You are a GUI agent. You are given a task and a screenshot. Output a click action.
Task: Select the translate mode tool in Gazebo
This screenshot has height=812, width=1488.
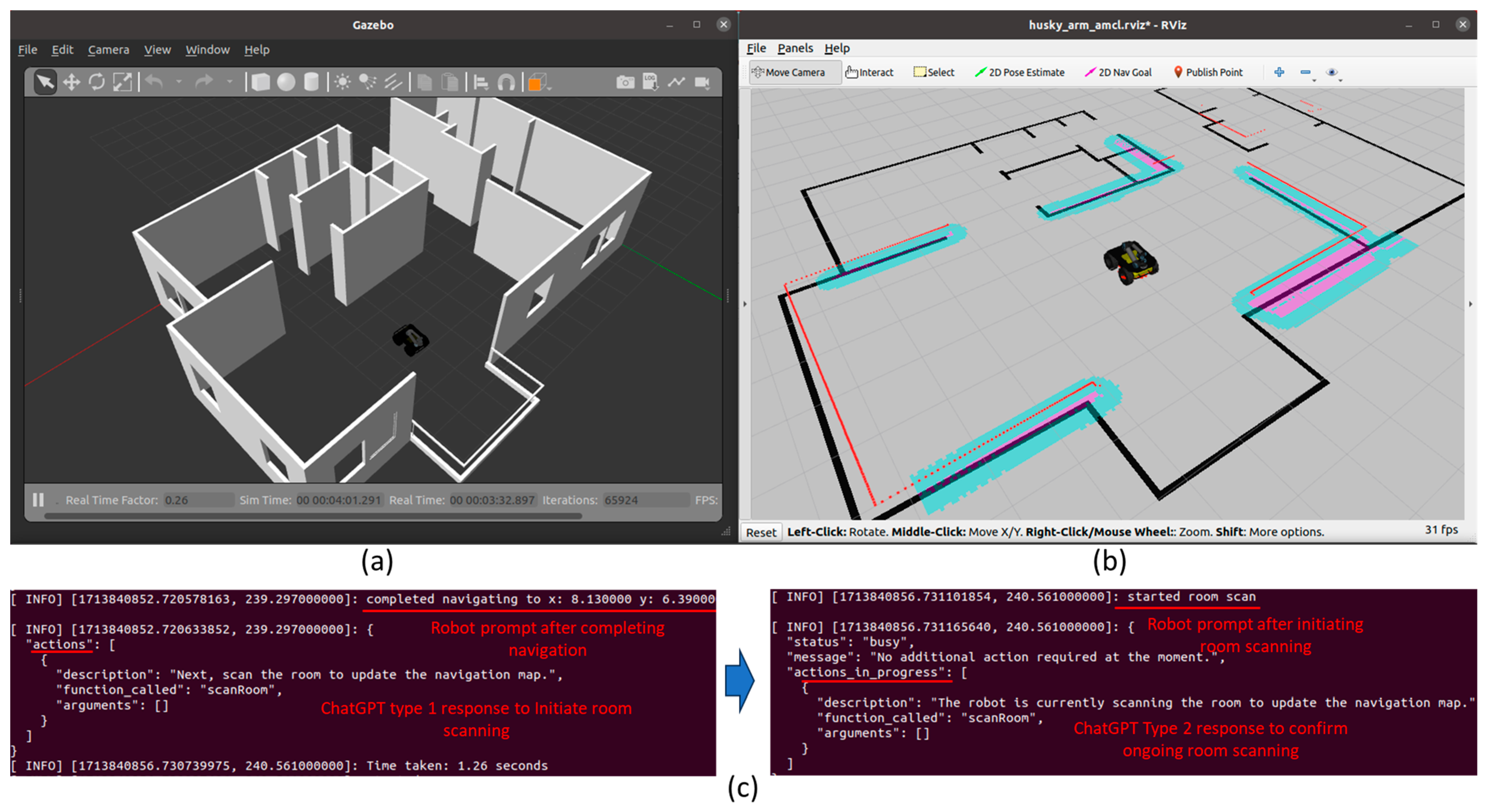tap(71, 82)
